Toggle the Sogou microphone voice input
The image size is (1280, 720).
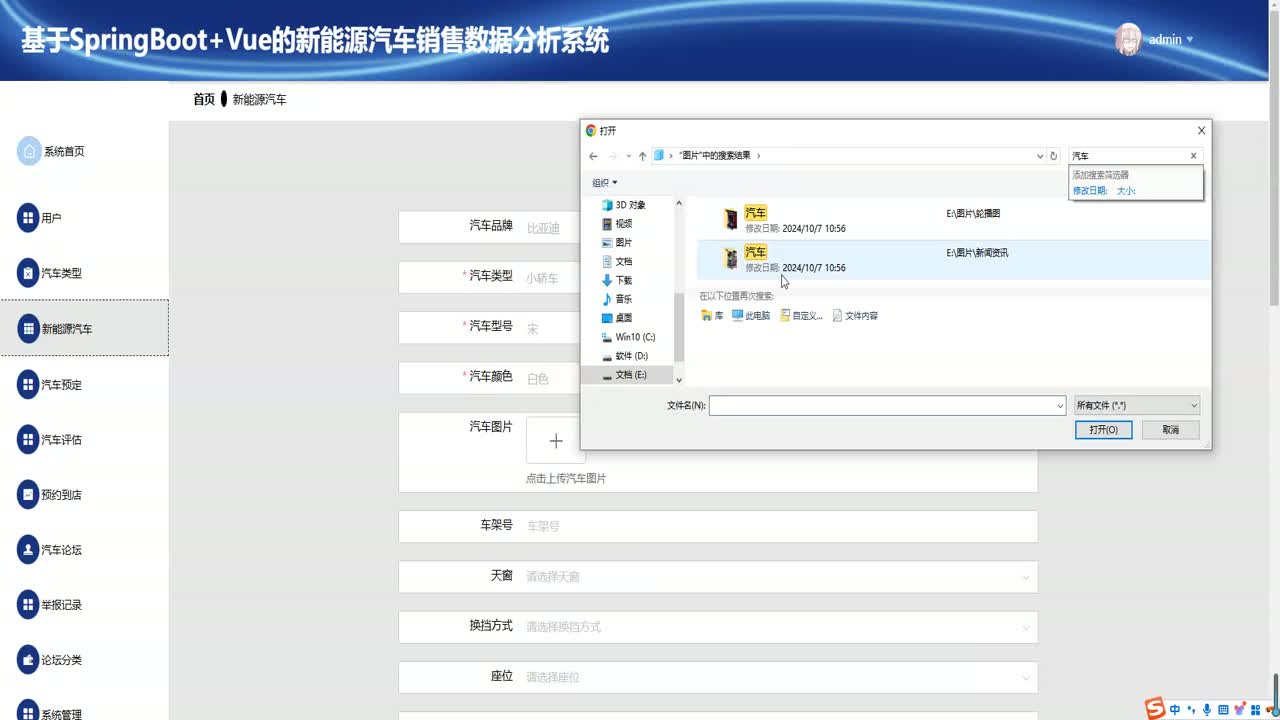point(1207,710)
